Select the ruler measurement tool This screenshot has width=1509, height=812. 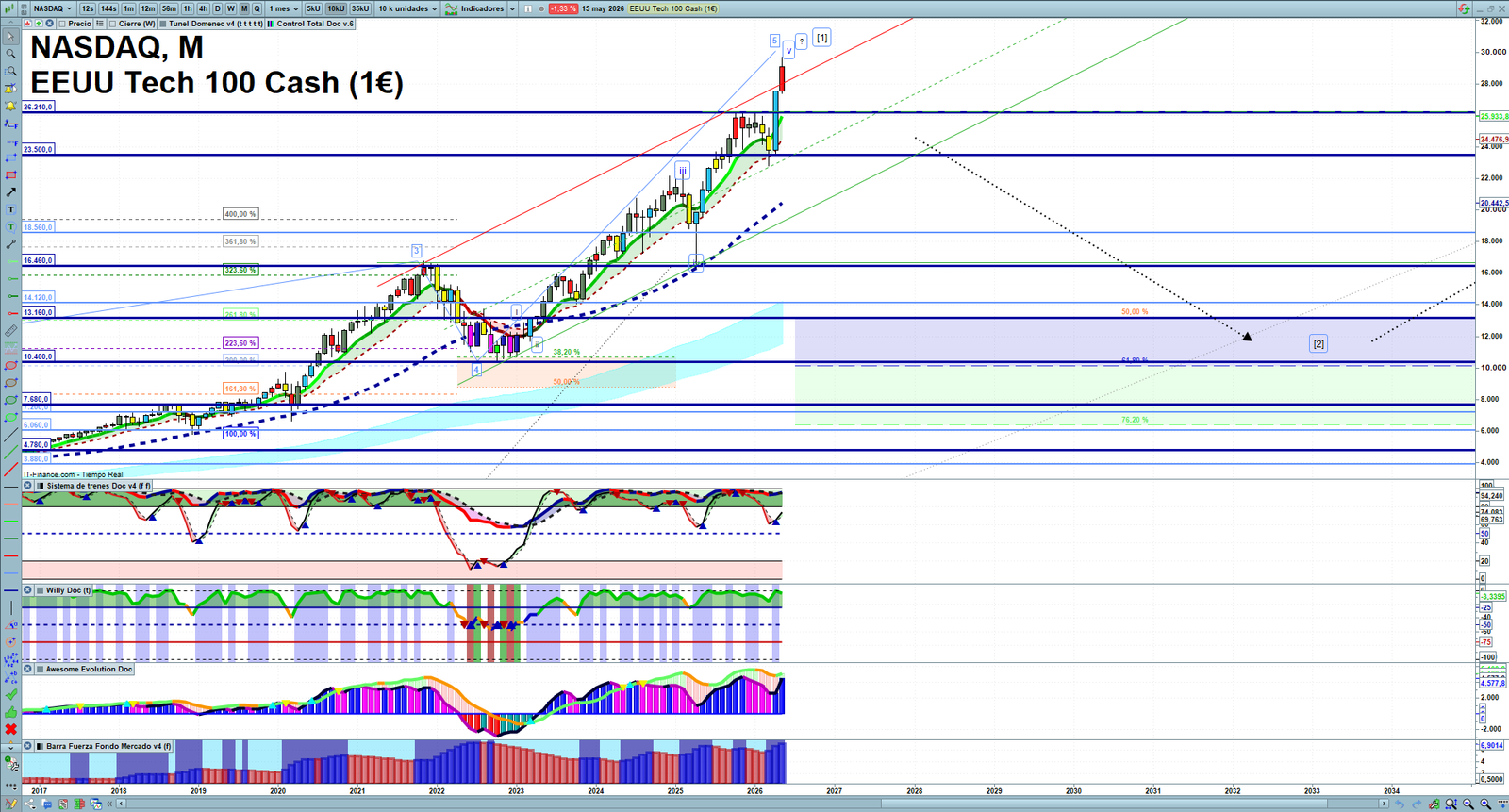pos(10,331)
